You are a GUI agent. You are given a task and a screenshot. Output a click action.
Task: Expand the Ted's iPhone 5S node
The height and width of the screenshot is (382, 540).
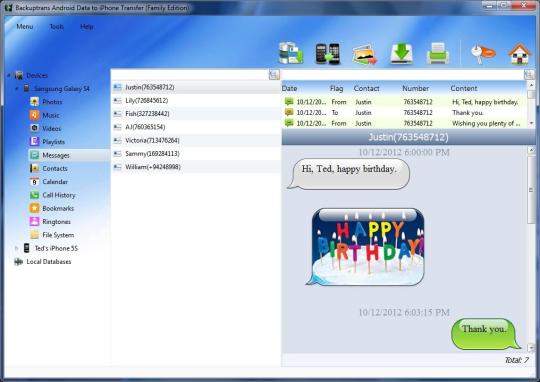[17, 248]
